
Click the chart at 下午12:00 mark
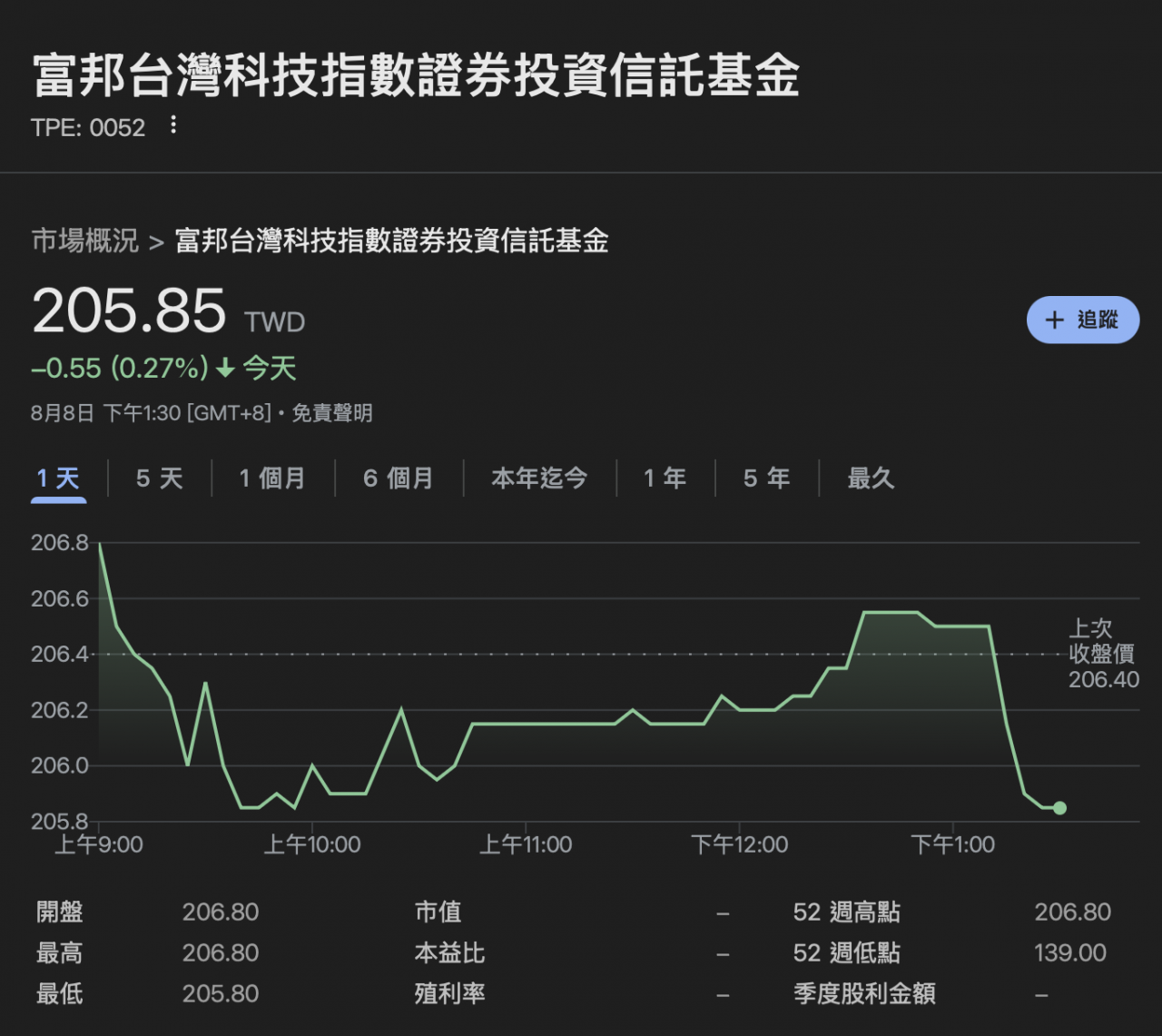pyautogui.click(x=739, y=709)
